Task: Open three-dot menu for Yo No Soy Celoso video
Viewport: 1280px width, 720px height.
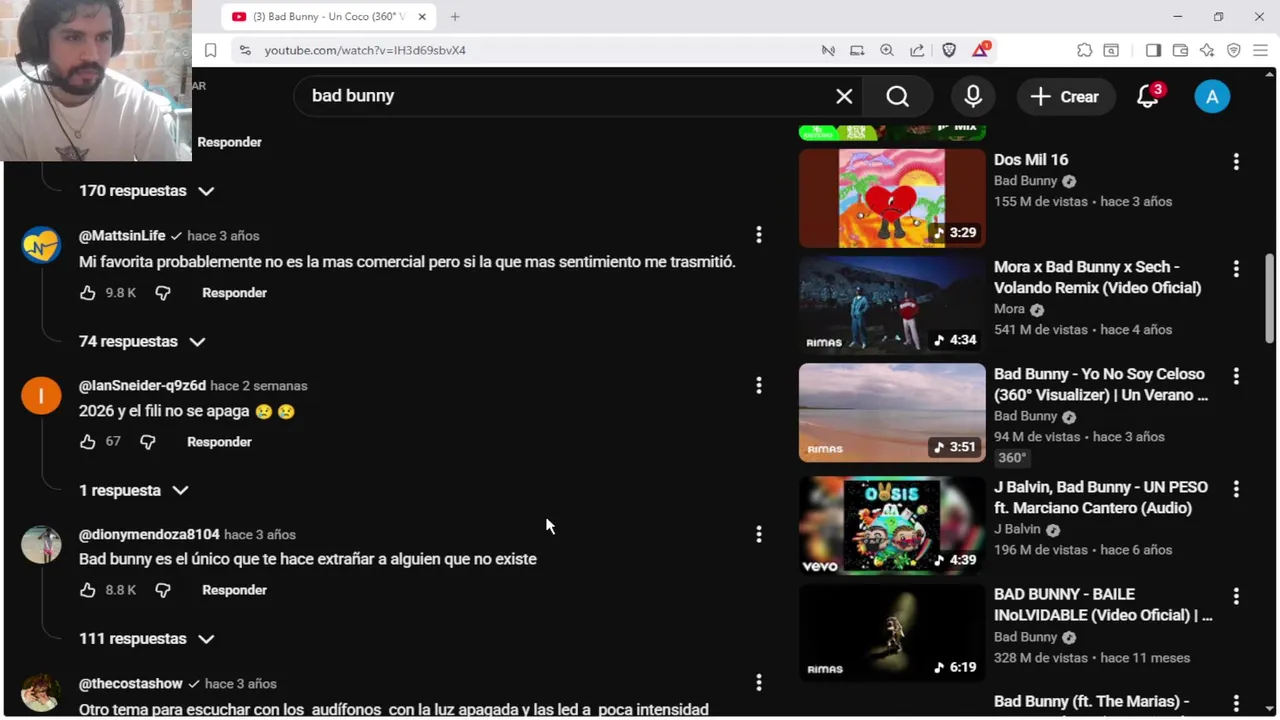Action: (x=1236, y=375)
